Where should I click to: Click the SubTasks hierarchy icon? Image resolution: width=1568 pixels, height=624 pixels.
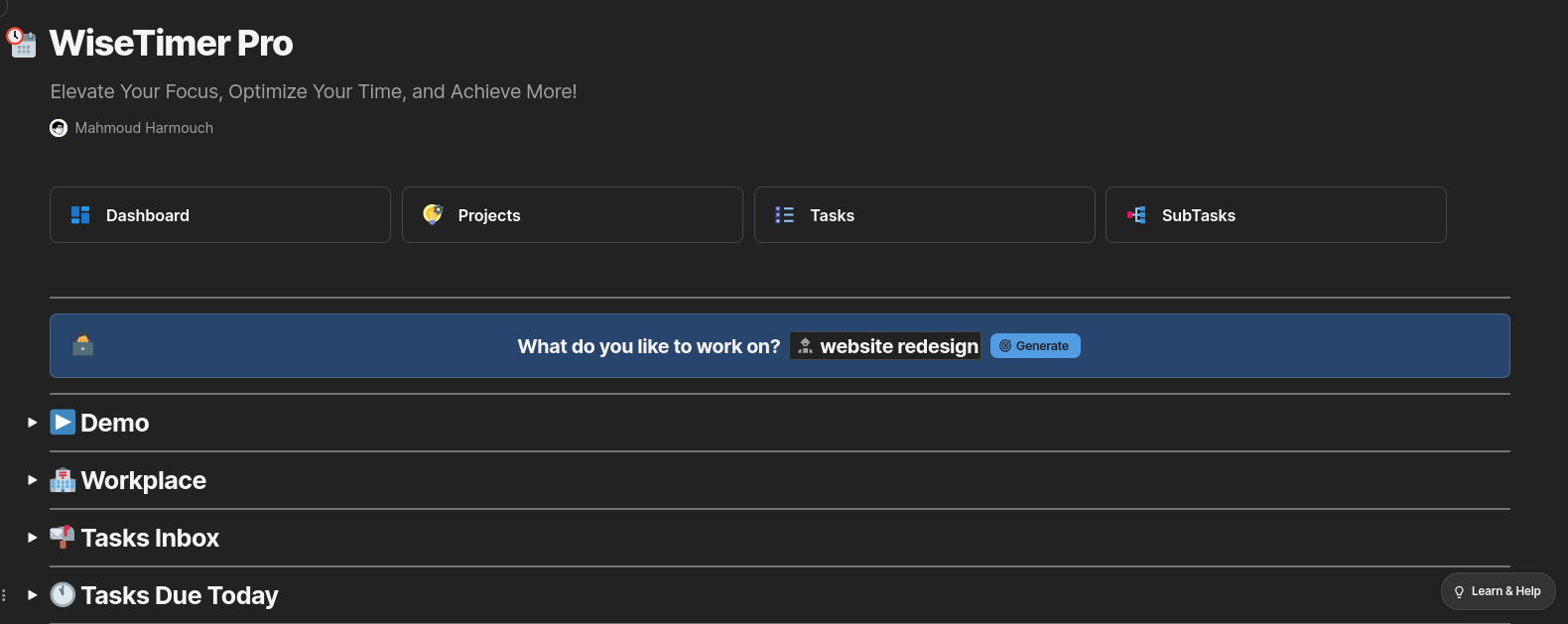1136,215
